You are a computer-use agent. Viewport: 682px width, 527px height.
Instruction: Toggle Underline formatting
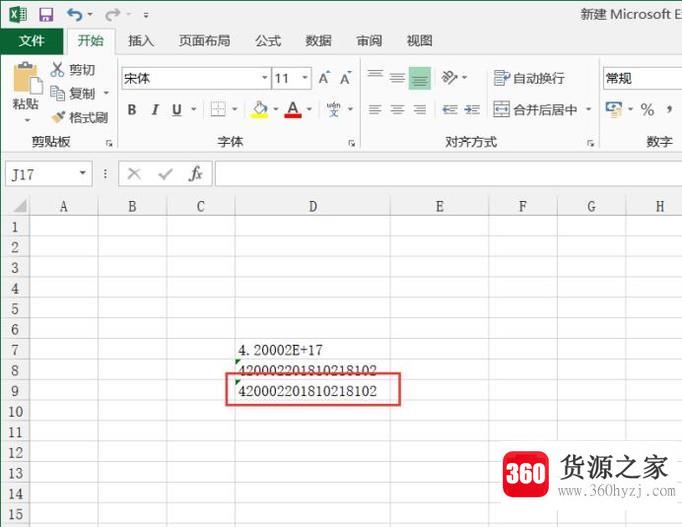pyautogui.click(x=177, y=110)
